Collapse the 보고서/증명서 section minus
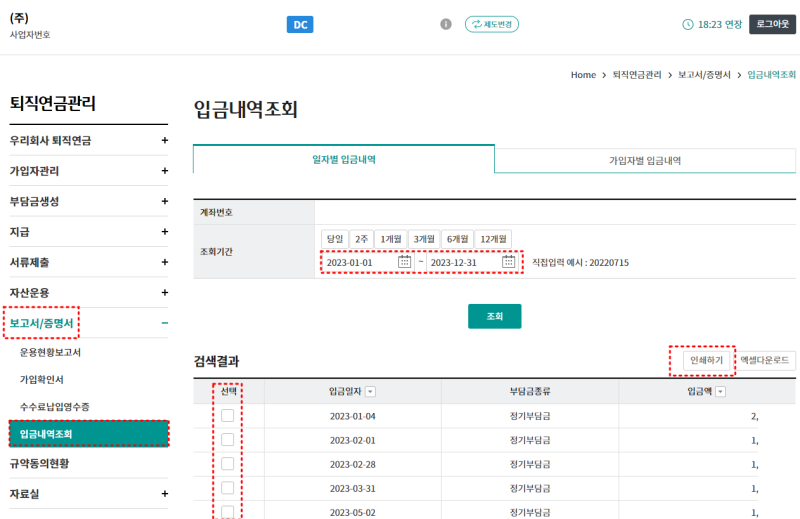800x519 pixels. tap(164, 323)
